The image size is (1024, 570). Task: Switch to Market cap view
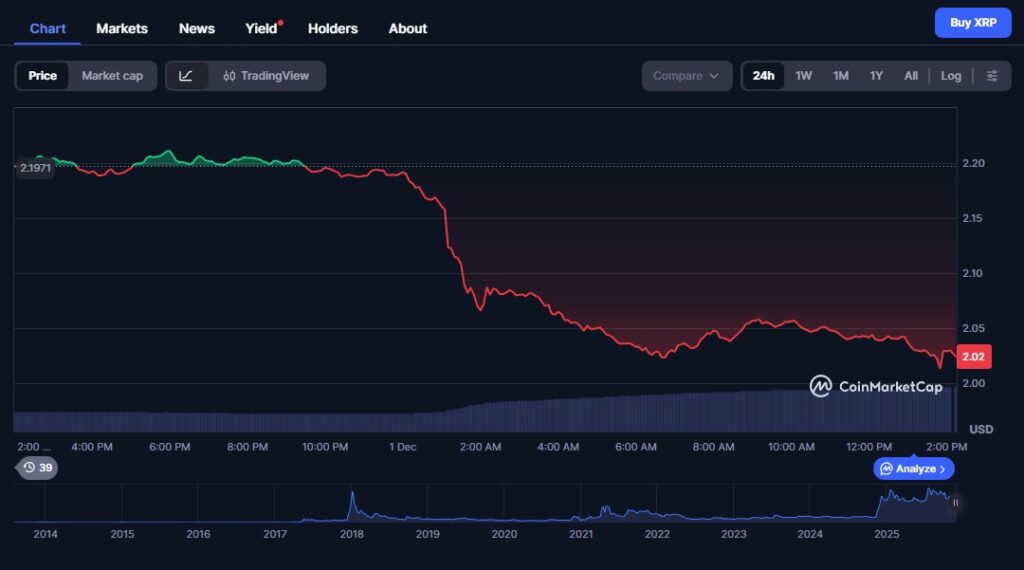click(x=112, y=76)
